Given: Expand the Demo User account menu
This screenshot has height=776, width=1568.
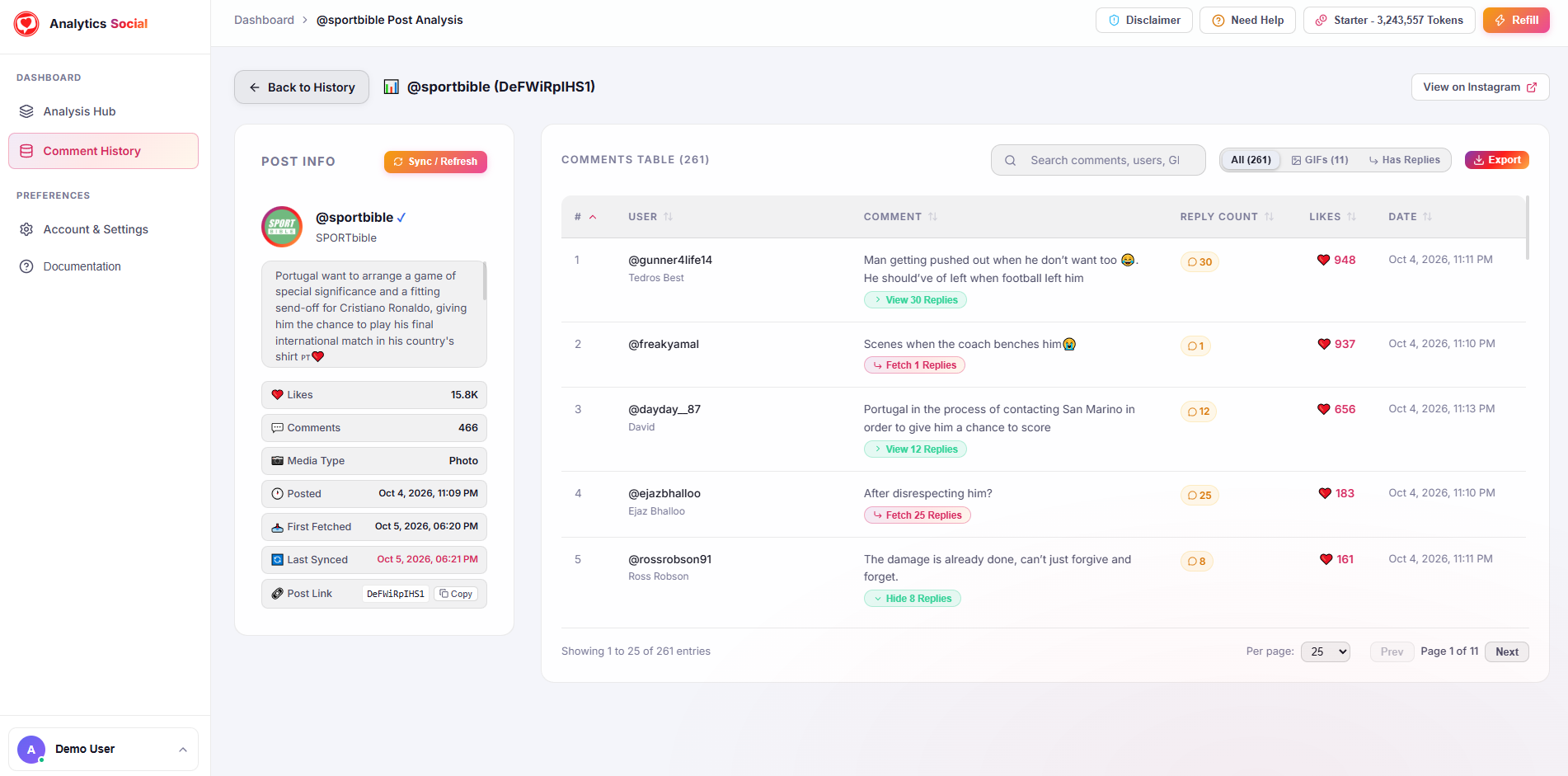Looking at the screenshot, I should pyautogui.click(x=103, y=749).
